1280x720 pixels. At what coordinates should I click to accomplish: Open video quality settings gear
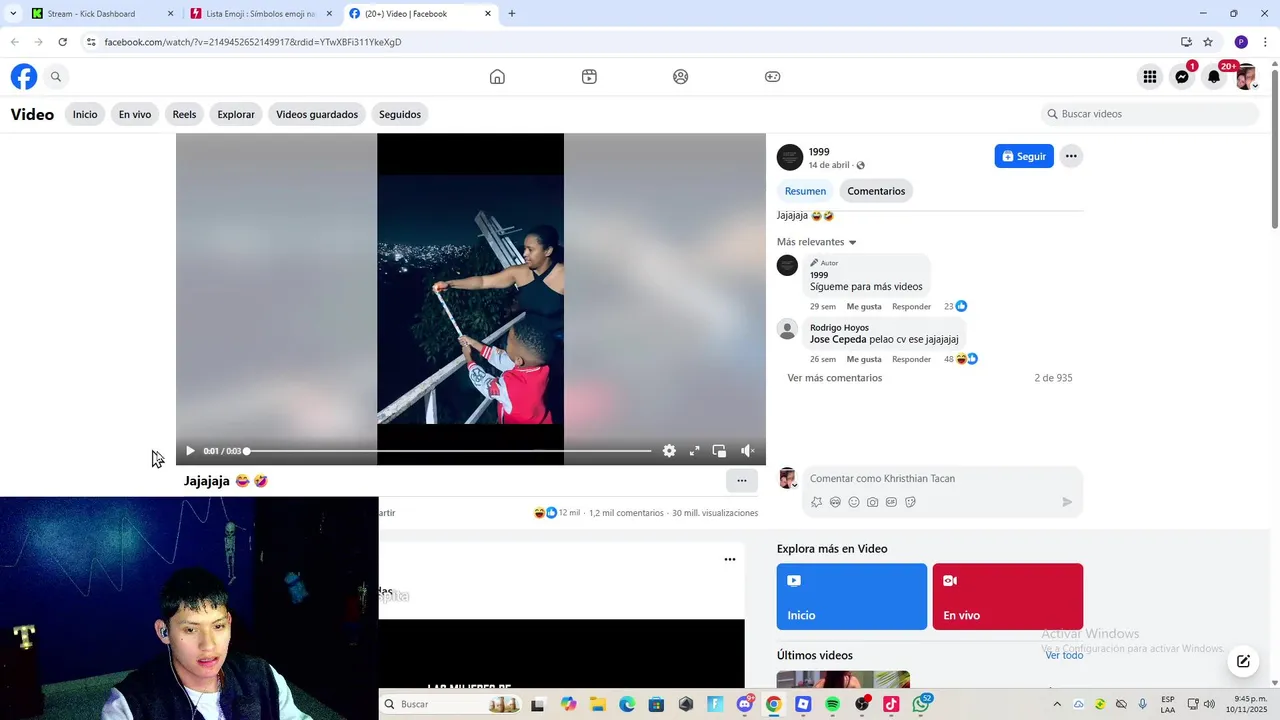[x=669, y=451]
